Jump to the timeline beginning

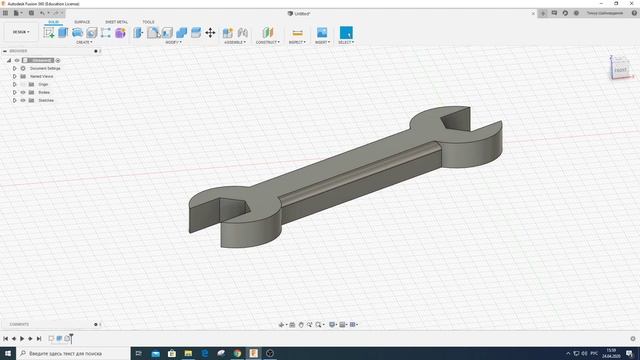[5, 338]
